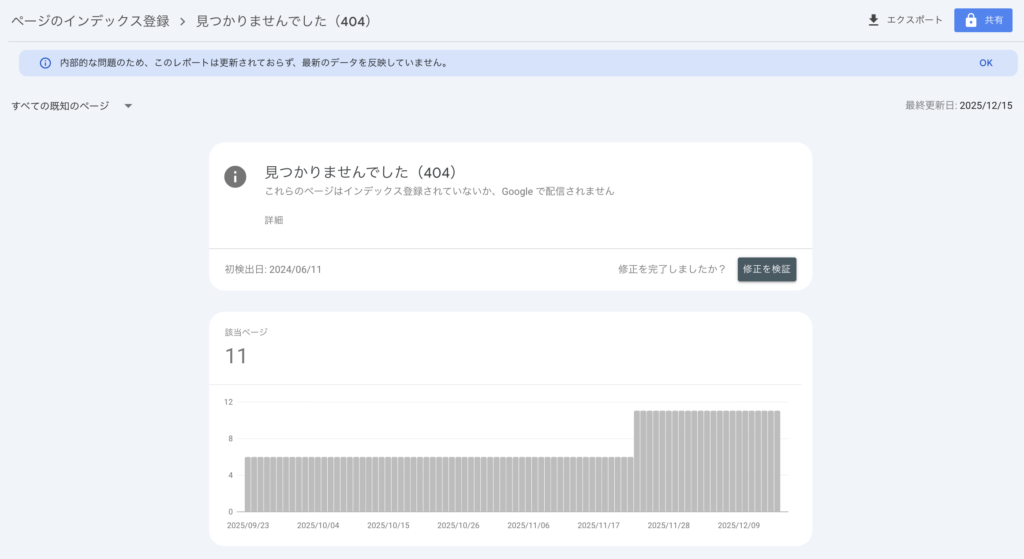Dismiss the banner with OK
The image size is (1024, 559).
point(985,63)
